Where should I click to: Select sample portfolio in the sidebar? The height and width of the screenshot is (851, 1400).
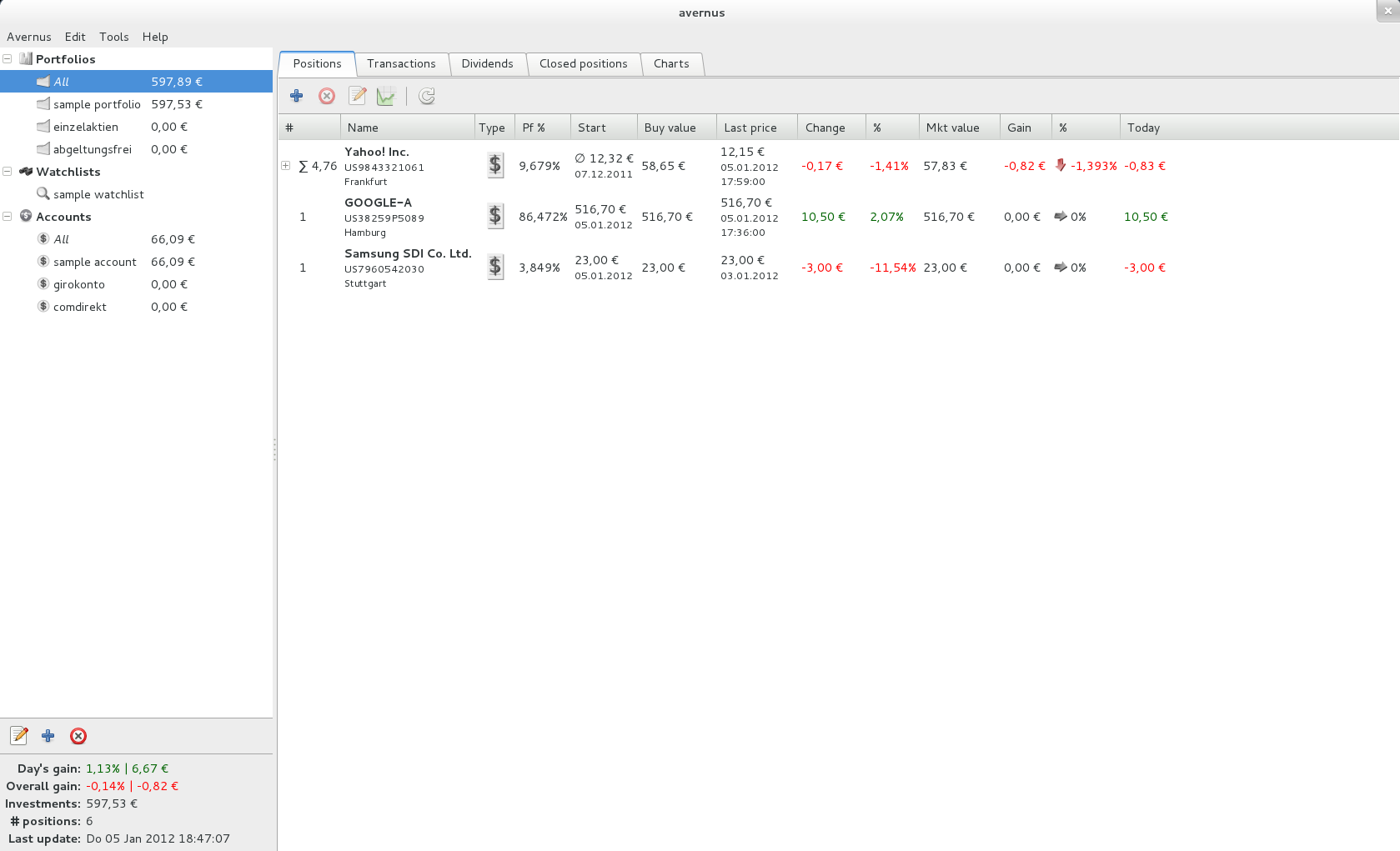97,104
